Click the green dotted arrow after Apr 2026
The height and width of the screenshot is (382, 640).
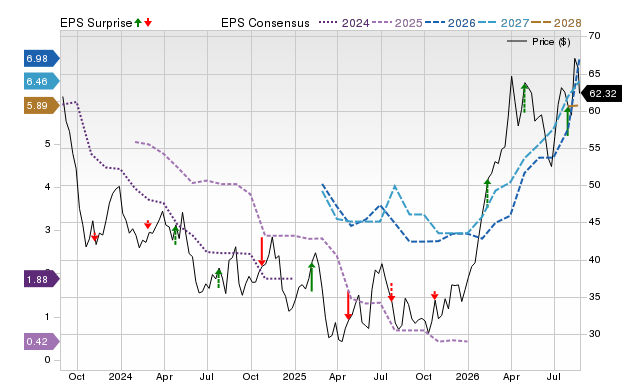pos(524,98)
